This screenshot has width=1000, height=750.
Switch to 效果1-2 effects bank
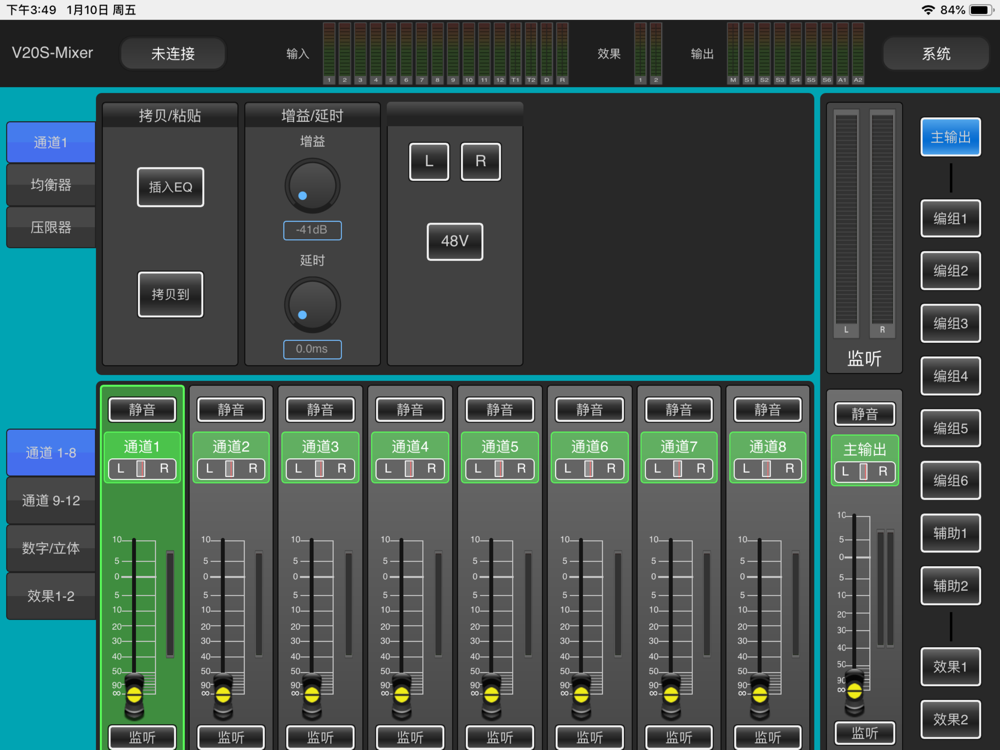click(x=51, y=596)
